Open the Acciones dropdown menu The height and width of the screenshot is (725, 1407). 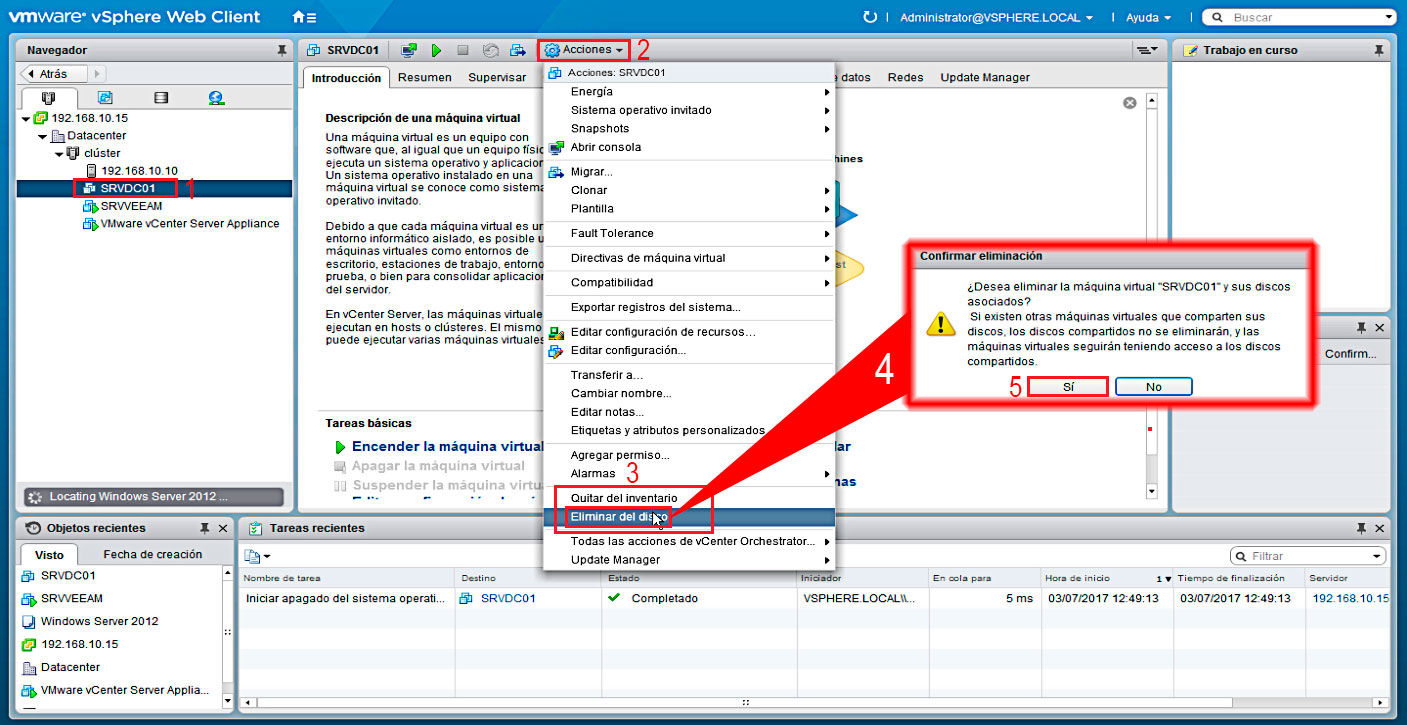[583, 49]
